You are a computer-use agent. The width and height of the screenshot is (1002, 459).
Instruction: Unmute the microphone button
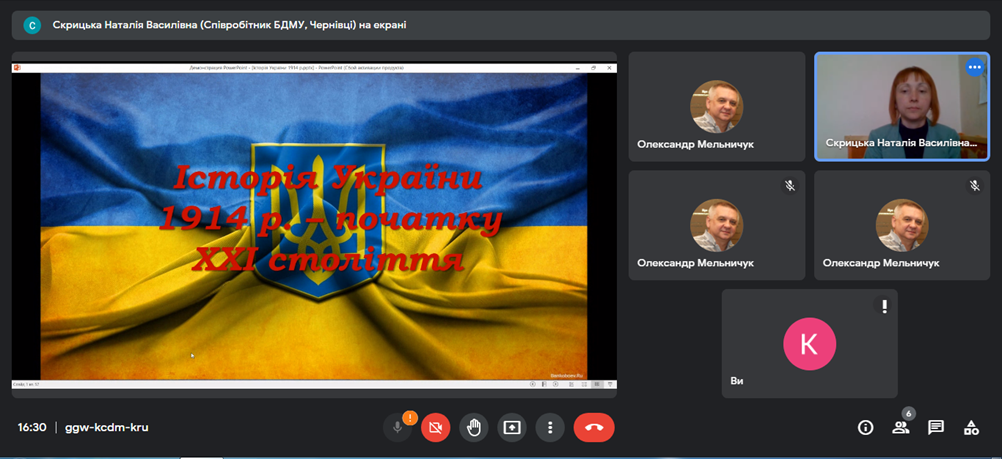(397, 428)
